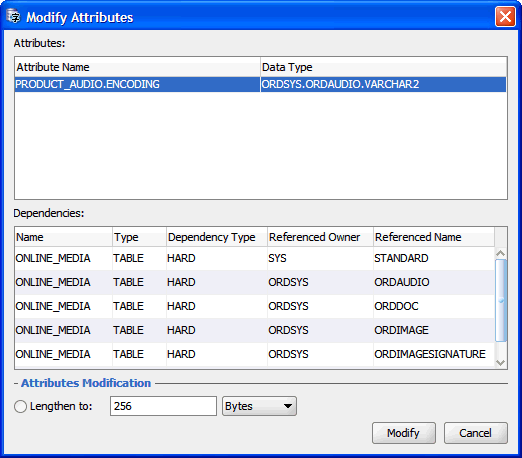Select the PRODUCT_AUDIO.ENCODING attribute row
Viewport: 522px width, 458px height.
click(260, 84)
